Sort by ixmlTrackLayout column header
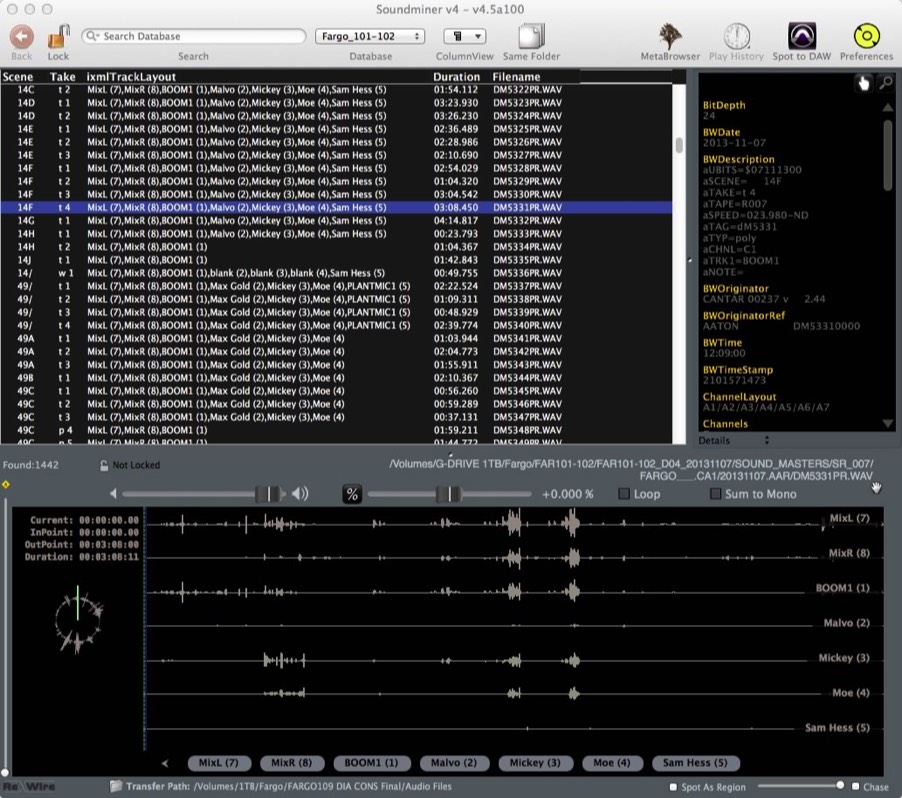902x798 pixels. pos(131,77)
